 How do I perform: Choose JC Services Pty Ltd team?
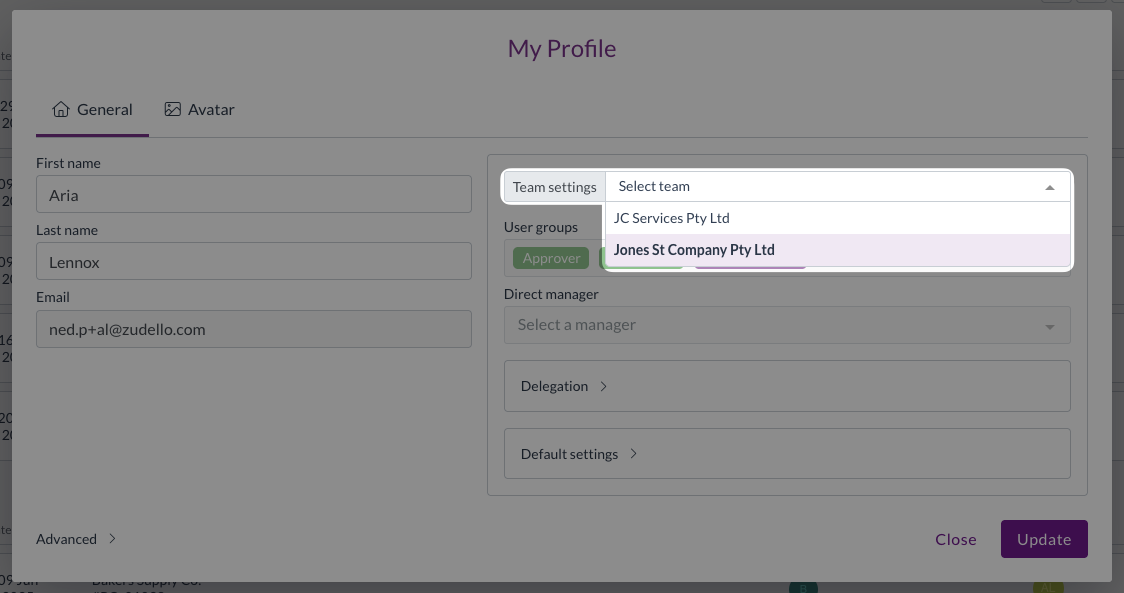click(x=672, y=218)
